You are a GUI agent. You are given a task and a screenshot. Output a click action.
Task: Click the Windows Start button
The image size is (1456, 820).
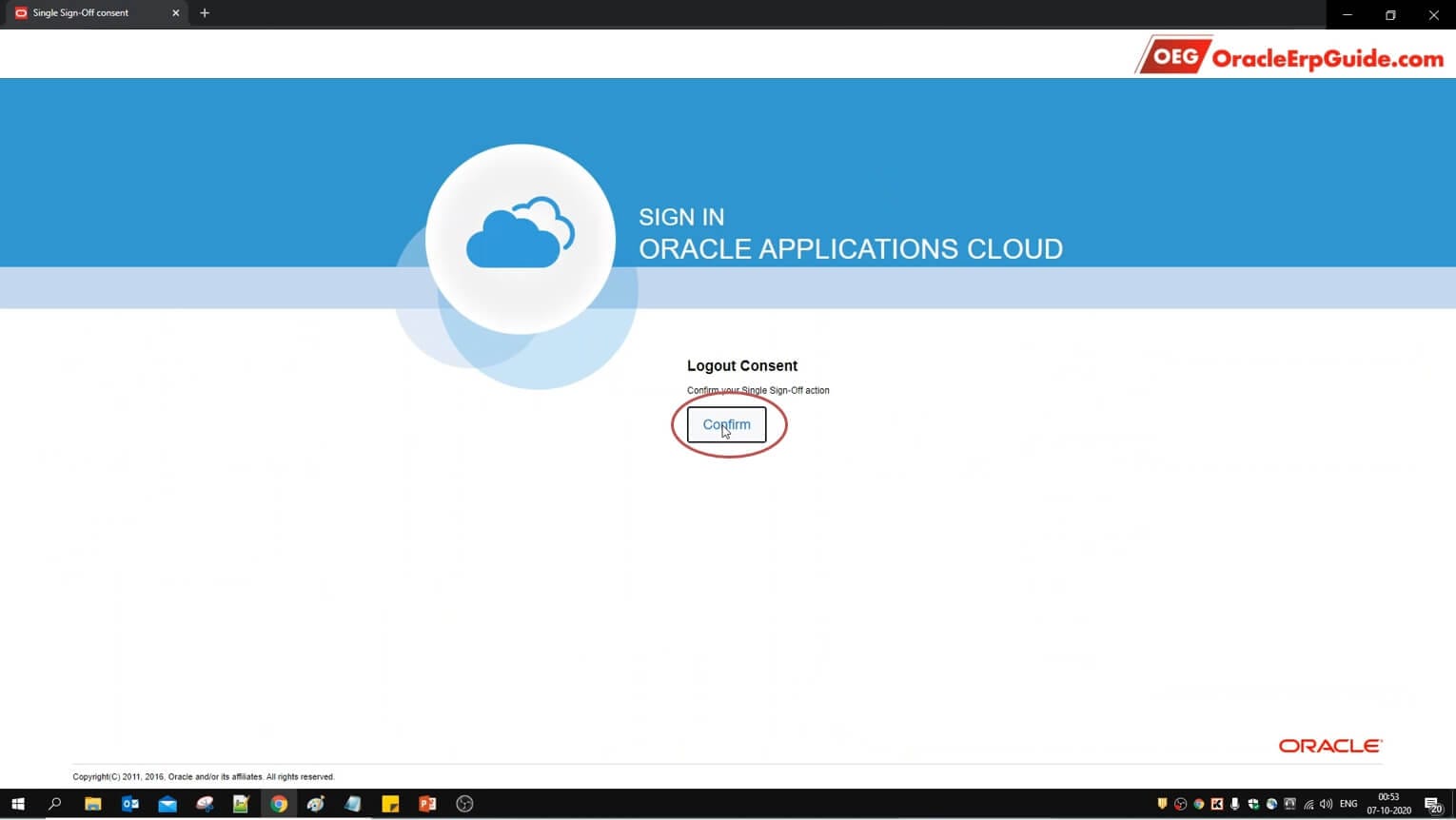[17, 804]
